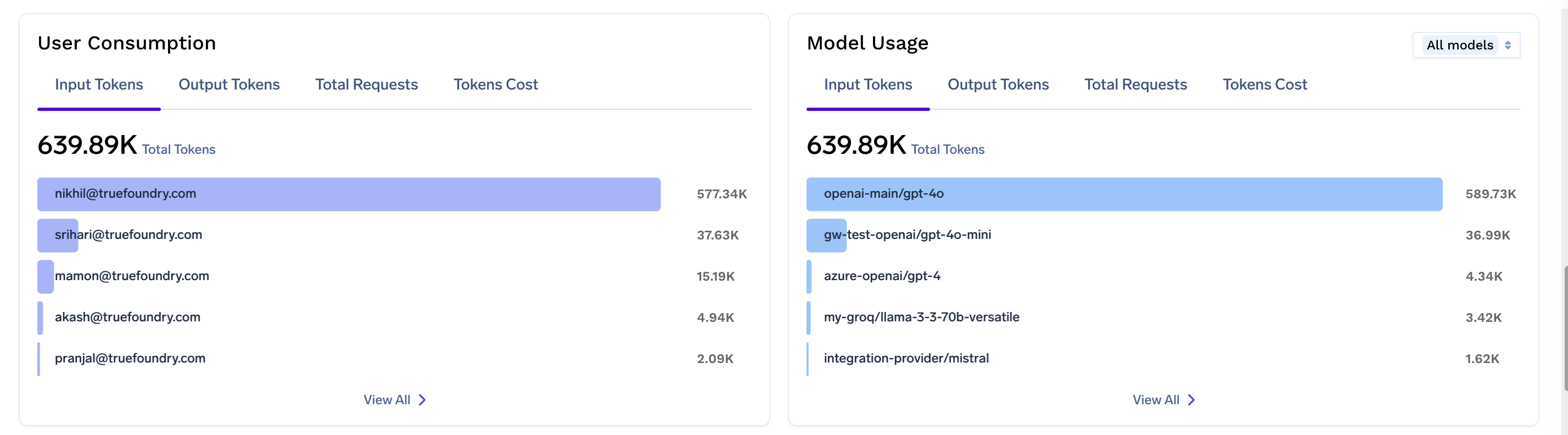
Task: Click View All link under Model Usage
Action: tap(1156, 400)
